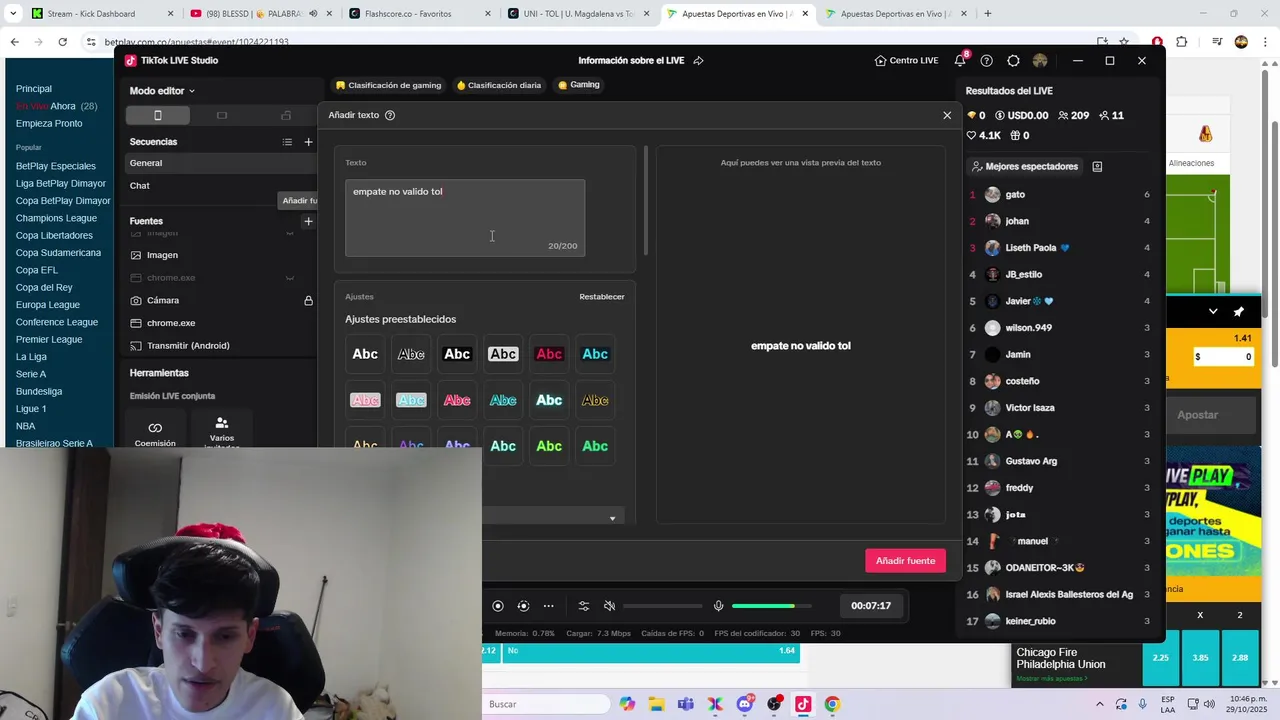The image size is (1280, 720).
Task: Open the notifications bell in TikTok LIVE Studio
Action: coord(960,61)
